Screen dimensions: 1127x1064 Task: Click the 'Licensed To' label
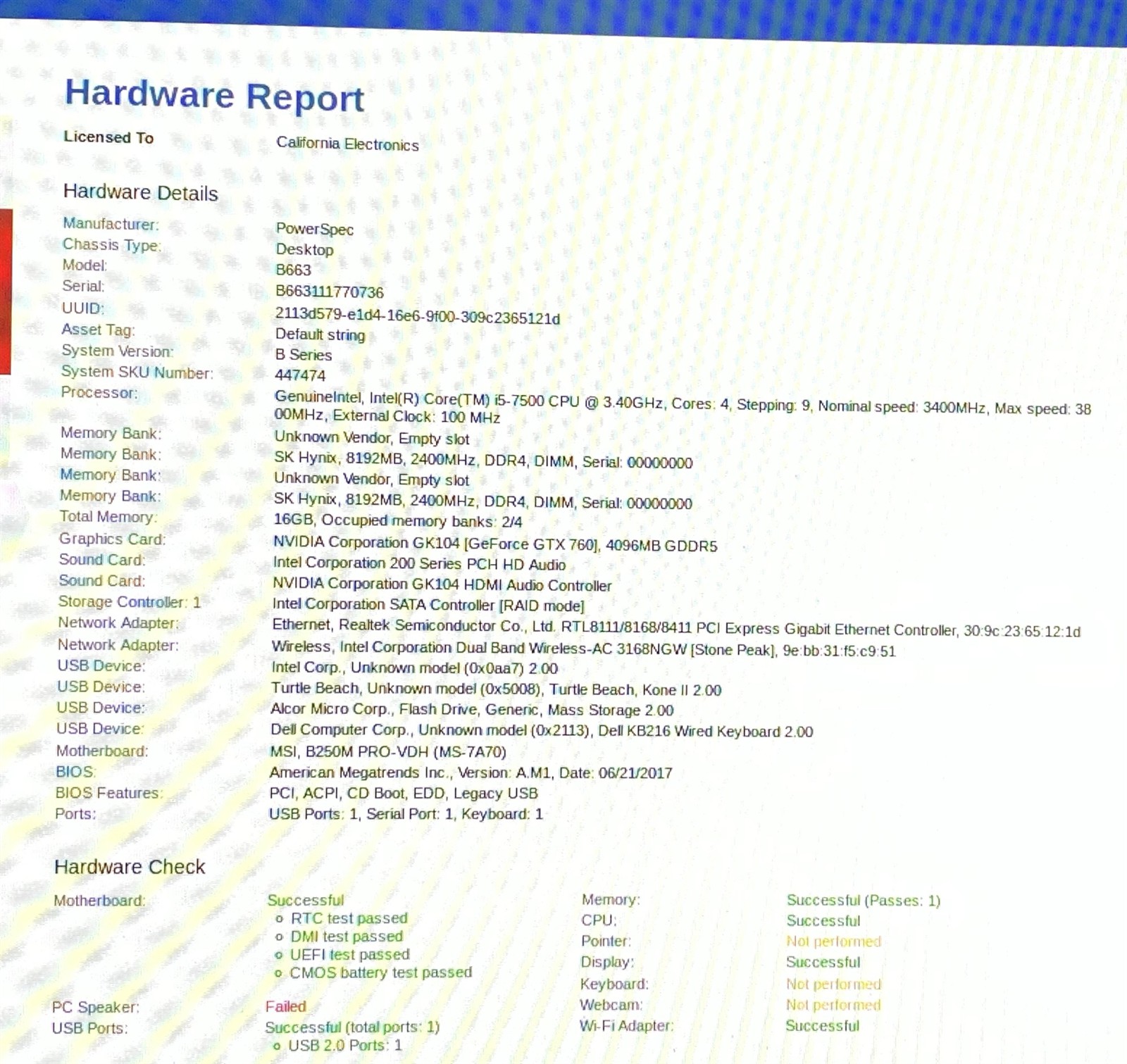pyautogui.click(x=108, y=137)
